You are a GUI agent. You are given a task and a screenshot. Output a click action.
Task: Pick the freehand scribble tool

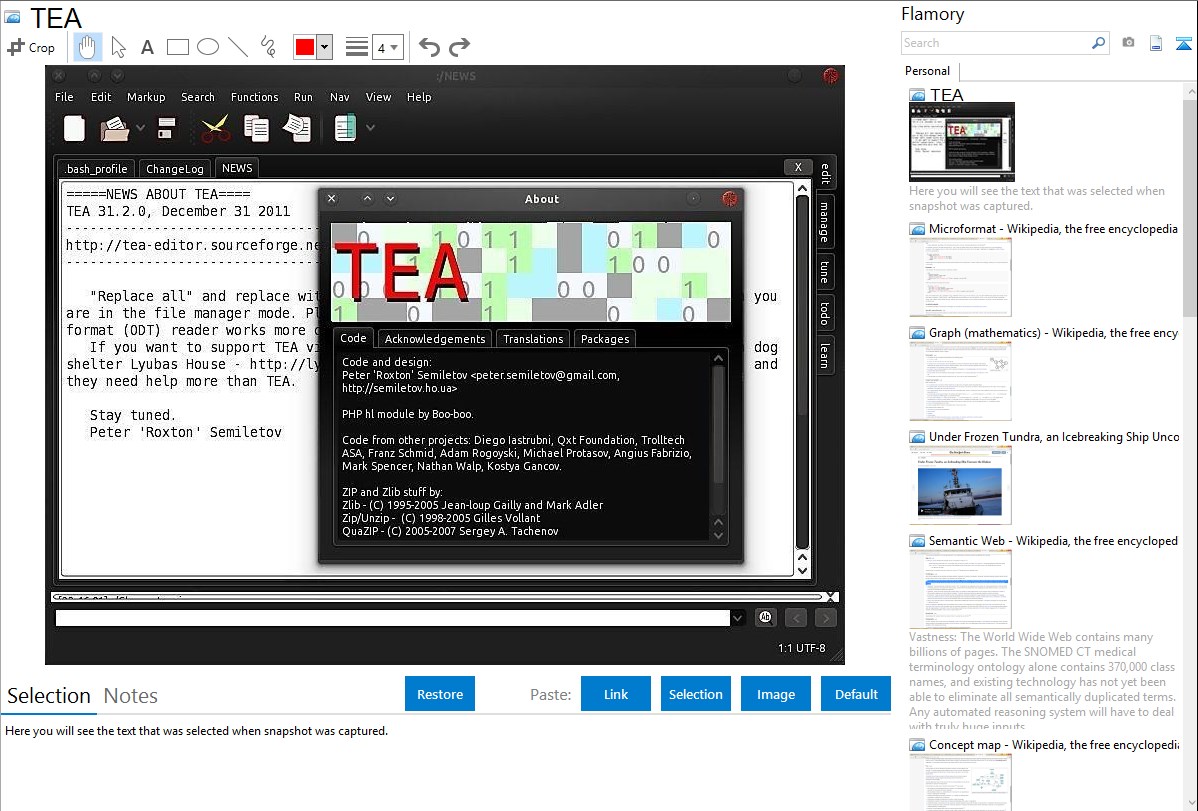(267, 47)
